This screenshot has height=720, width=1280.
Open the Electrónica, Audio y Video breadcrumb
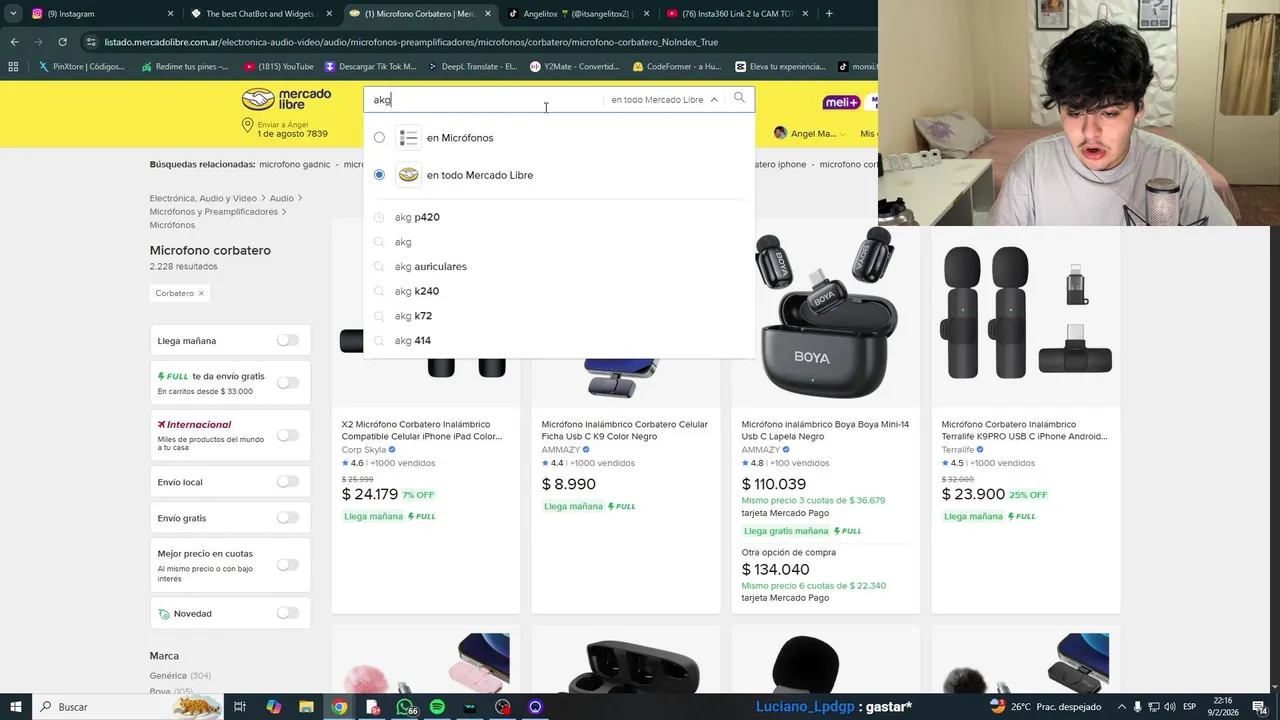[203, 198]
